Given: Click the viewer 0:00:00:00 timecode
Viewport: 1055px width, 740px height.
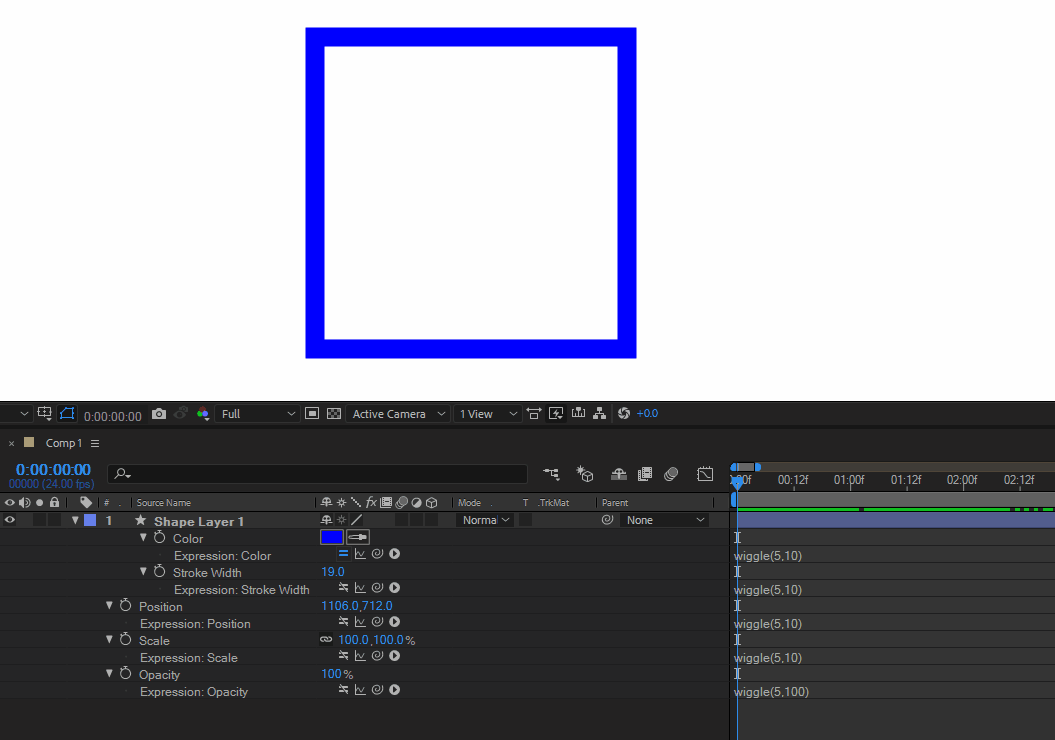Looking at the screenshot, I should tap(113, 416).
